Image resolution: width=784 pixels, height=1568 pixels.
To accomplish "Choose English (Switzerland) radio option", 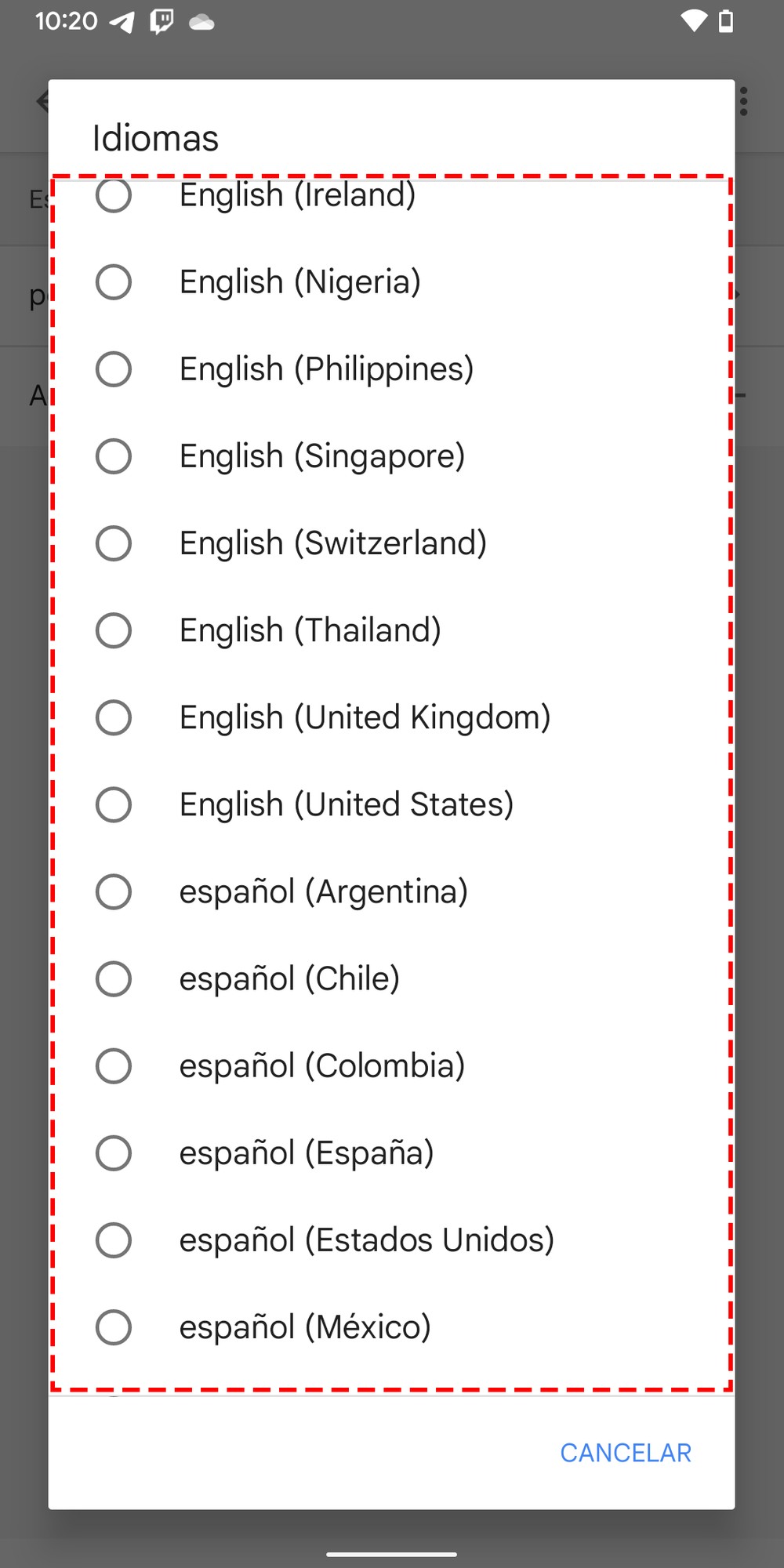I will pos(114,543).
